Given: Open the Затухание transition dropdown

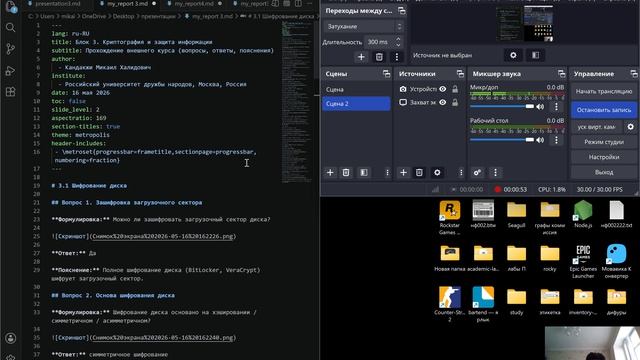Looking at the screenshot, I should pos(364,27).
